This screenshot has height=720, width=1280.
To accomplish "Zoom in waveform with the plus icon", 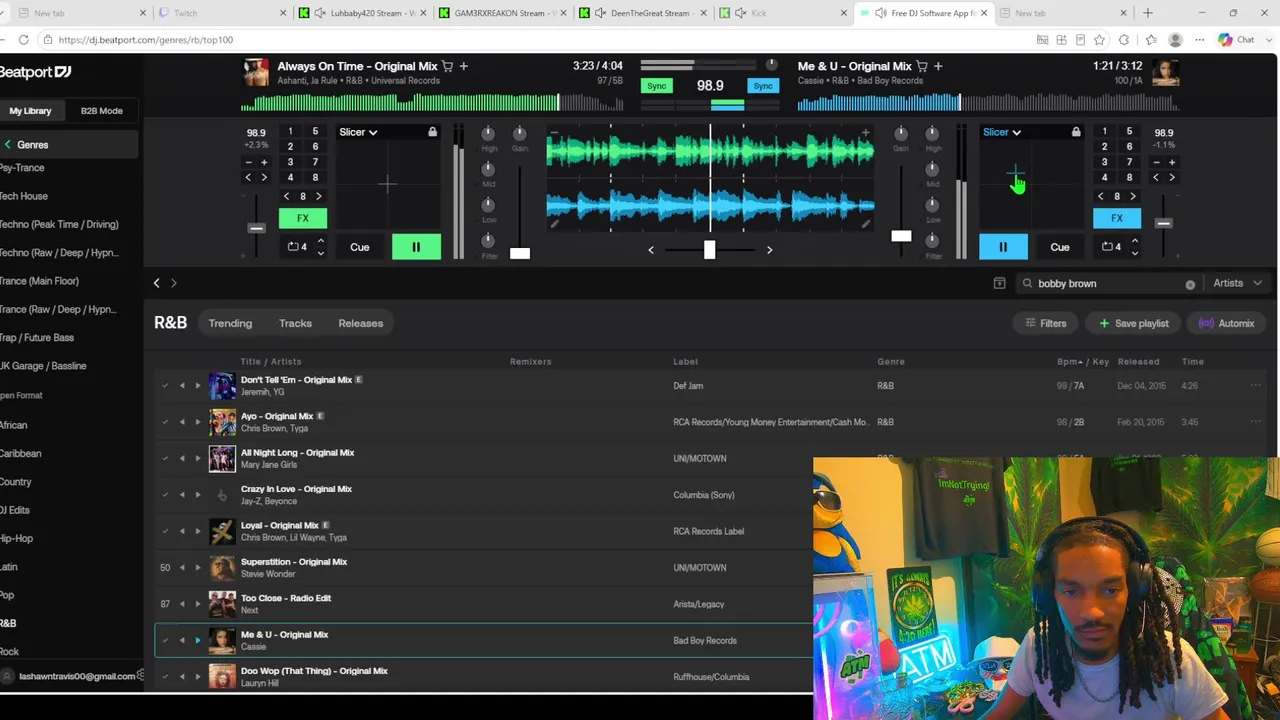I will pos(865,132).
